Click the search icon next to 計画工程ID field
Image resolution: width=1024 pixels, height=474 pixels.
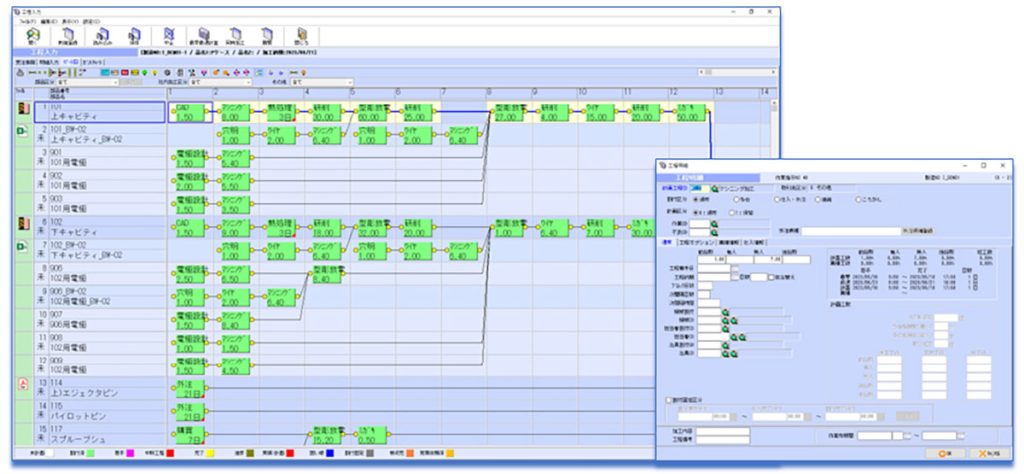pos(715,187)
